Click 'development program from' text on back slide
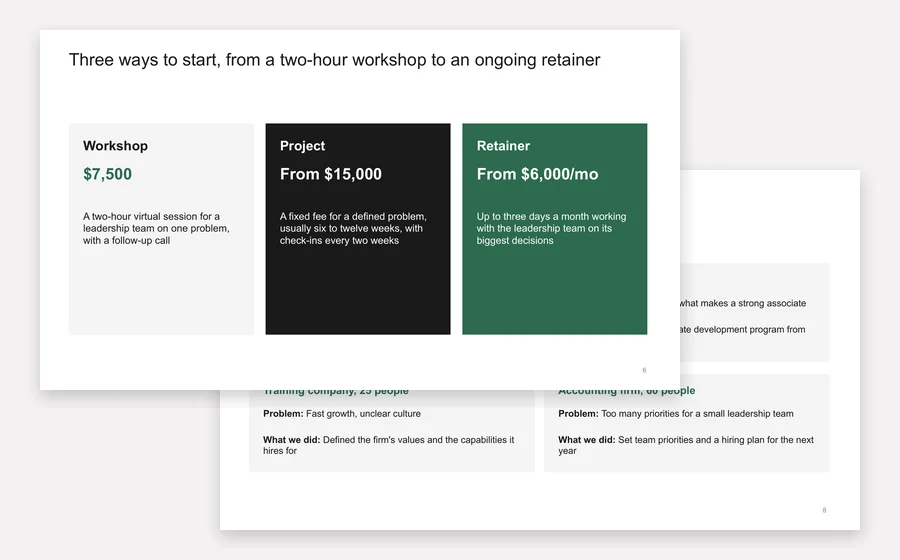Viewport: 900px width, 560px height. 743,329
